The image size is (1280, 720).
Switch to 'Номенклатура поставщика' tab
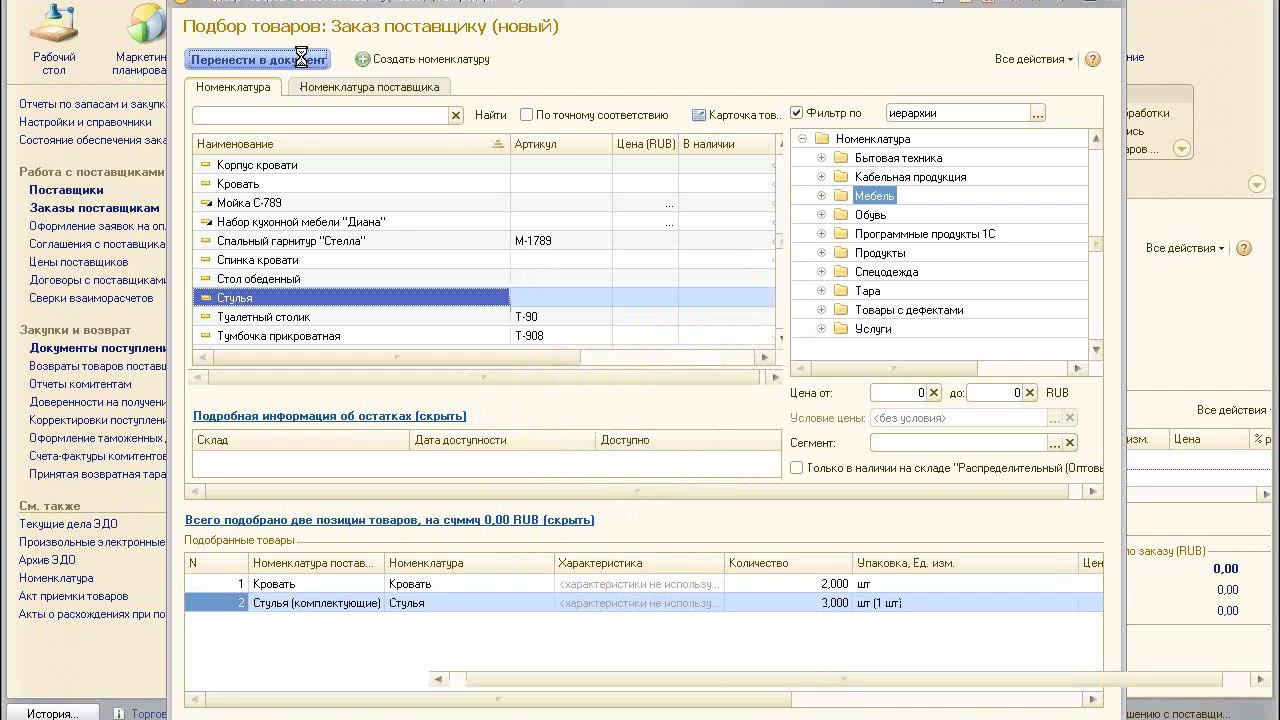click(x=369, y=87)
